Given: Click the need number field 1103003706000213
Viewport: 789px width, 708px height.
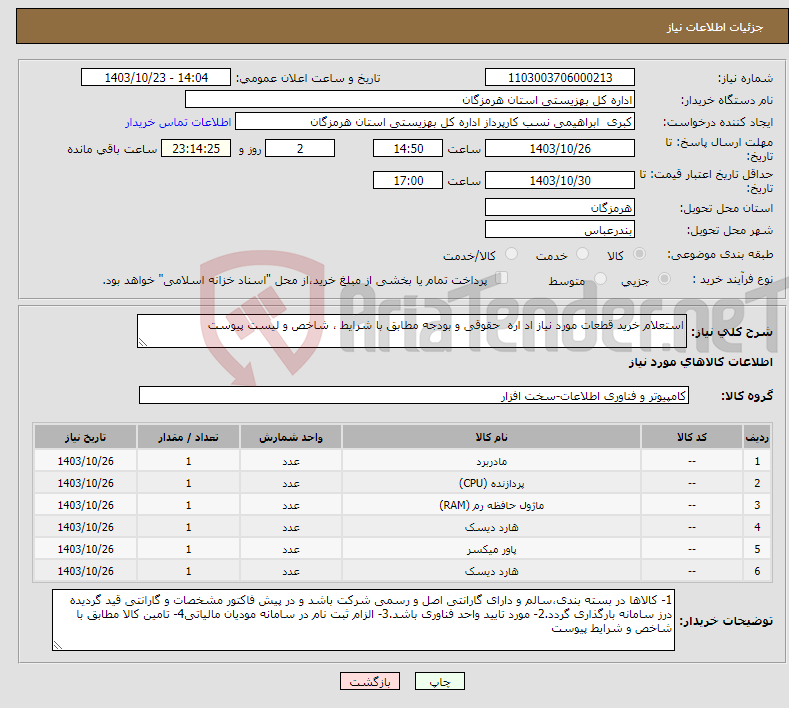Looking at the screenshot, I should tap(560, 77).
